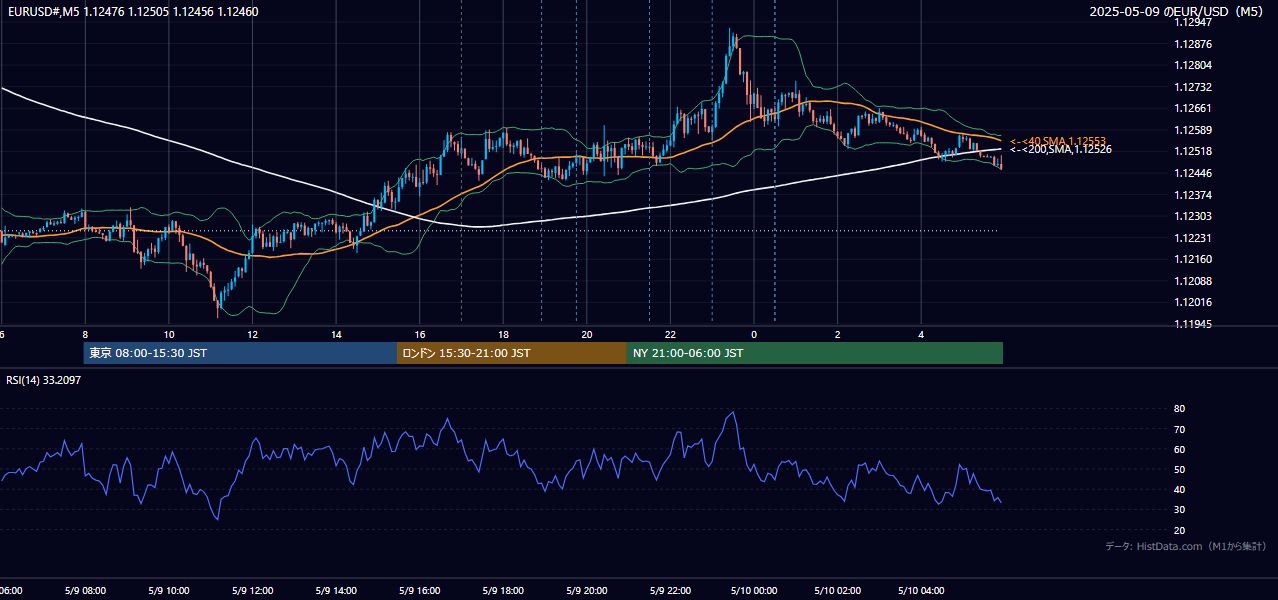Click the RSI(14) 33.2097 indicator label
Screen dimensions: 1278x600
(43, 380)
